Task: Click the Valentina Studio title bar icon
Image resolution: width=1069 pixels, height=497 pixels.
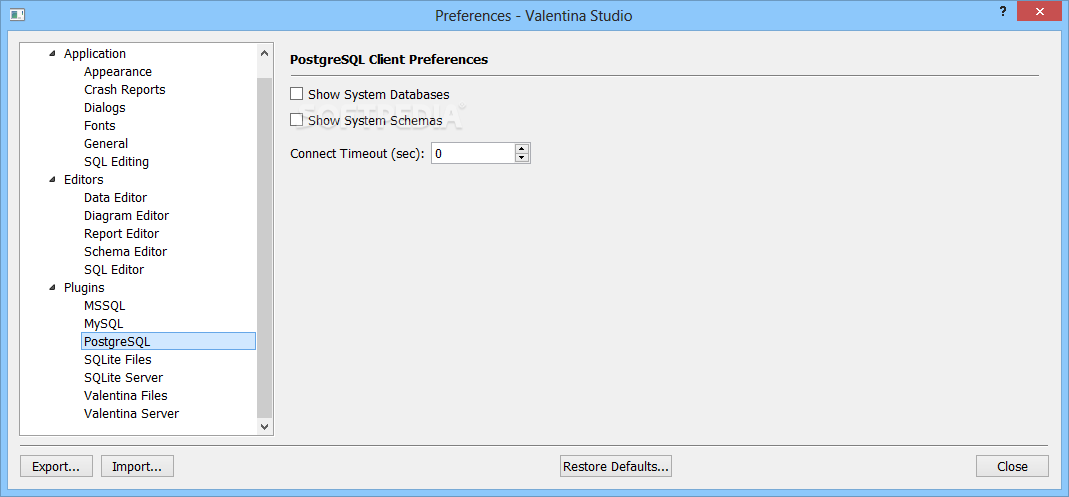Action: coord(18,14)
